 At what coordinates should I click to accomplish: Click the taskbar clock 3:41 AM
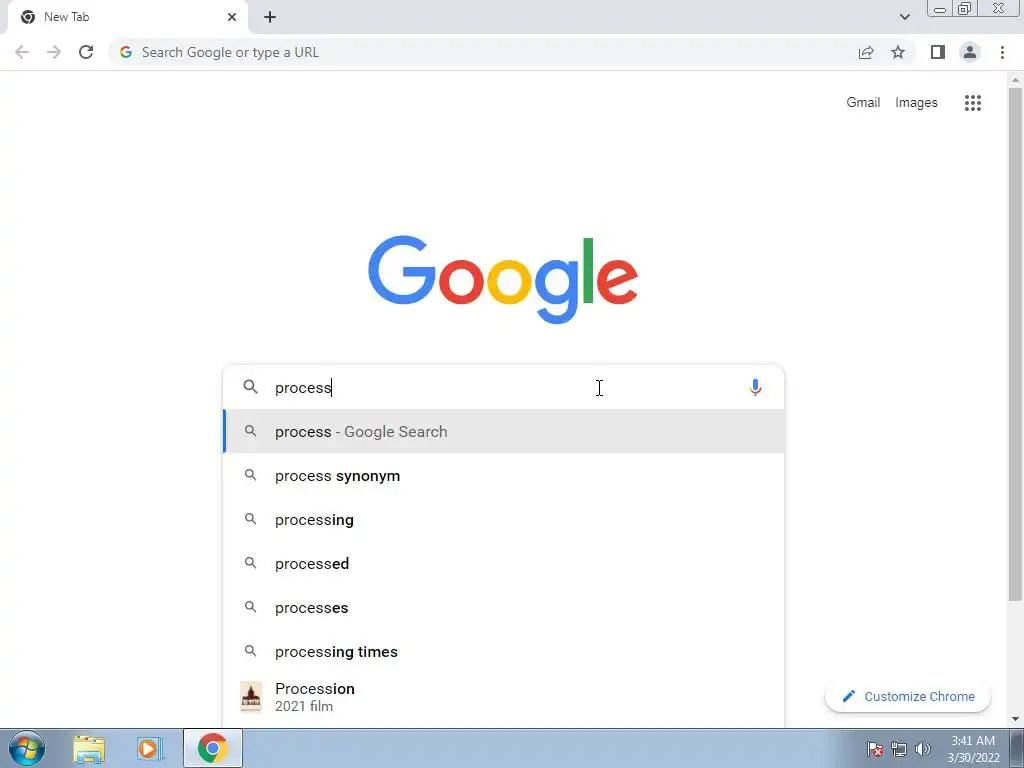(973, 749)
